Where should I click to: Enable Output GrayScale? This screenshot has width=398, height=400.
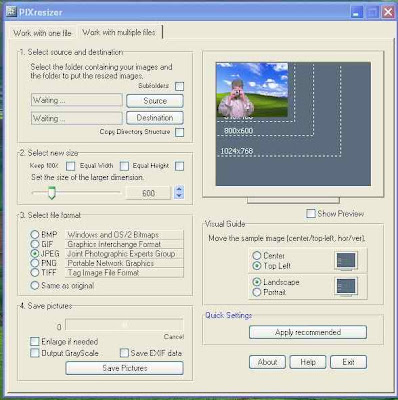[x=35, y=353]
